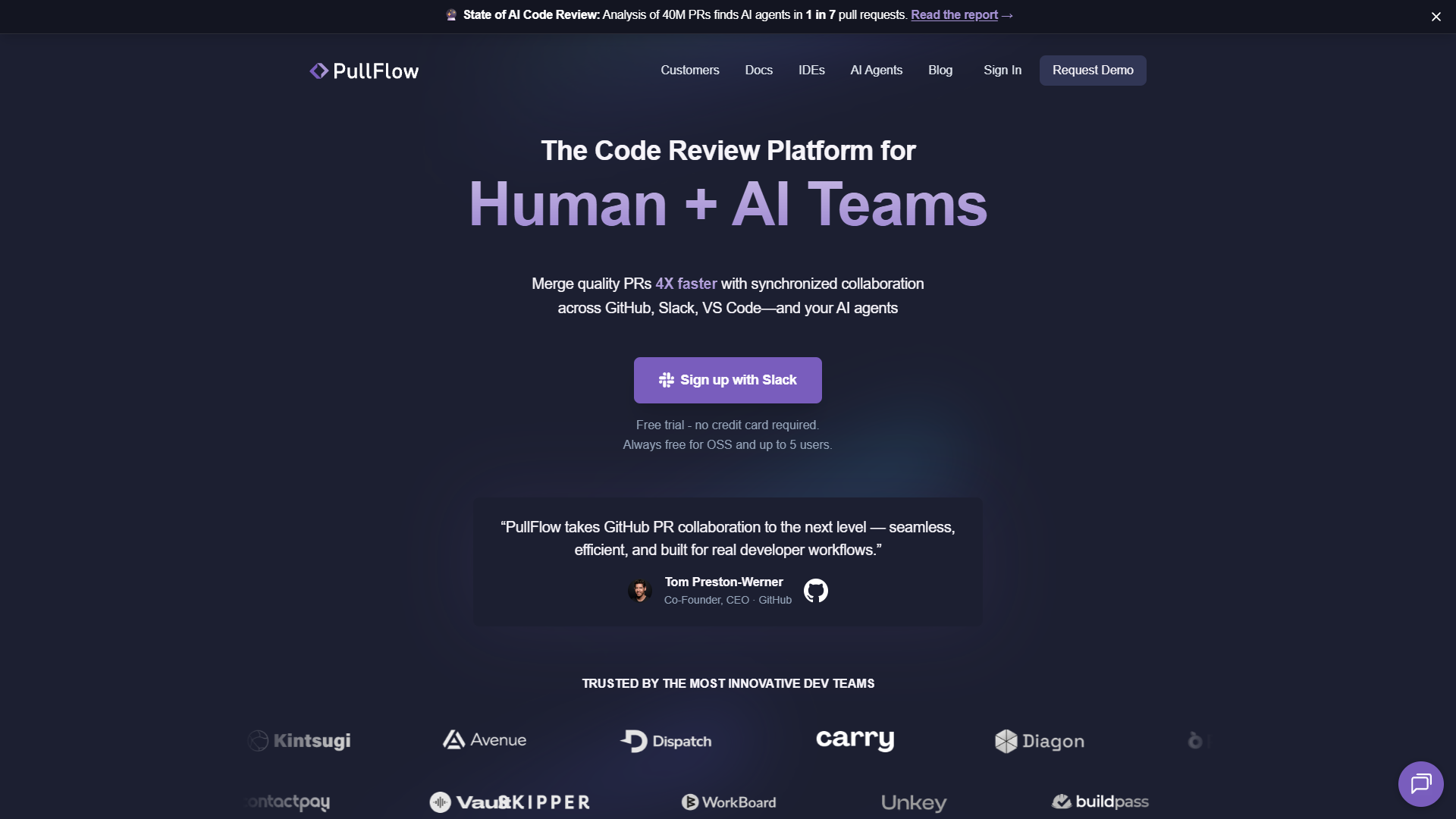Image resolution: width=1456 pixels, height=819 pixels.
Task: Click the Kintsugi company logo
Action: (300, 740)
